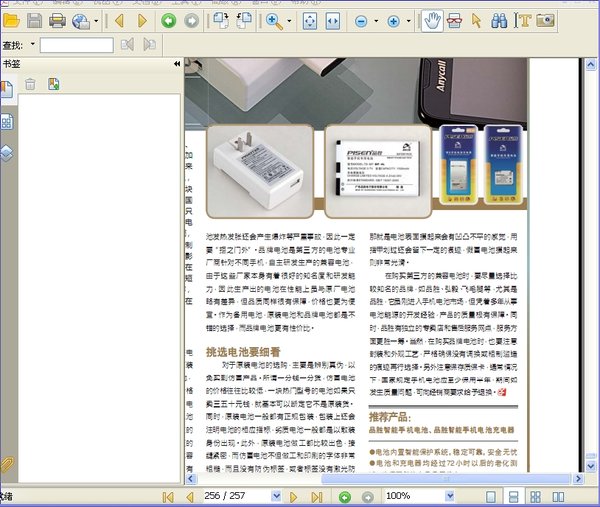The image size is (600, 507).
Task: Click the heading 挑选电池要细看
Action: tap(243, 352)
